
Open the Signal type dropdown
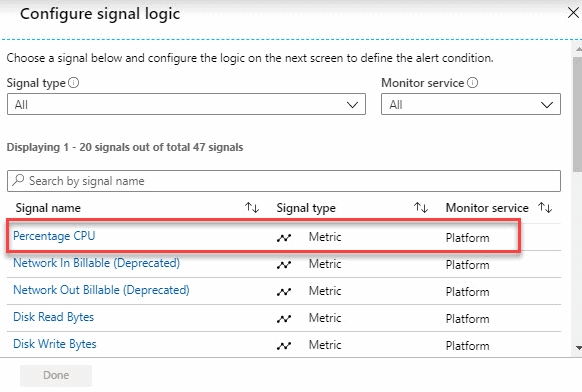[186, 104]
